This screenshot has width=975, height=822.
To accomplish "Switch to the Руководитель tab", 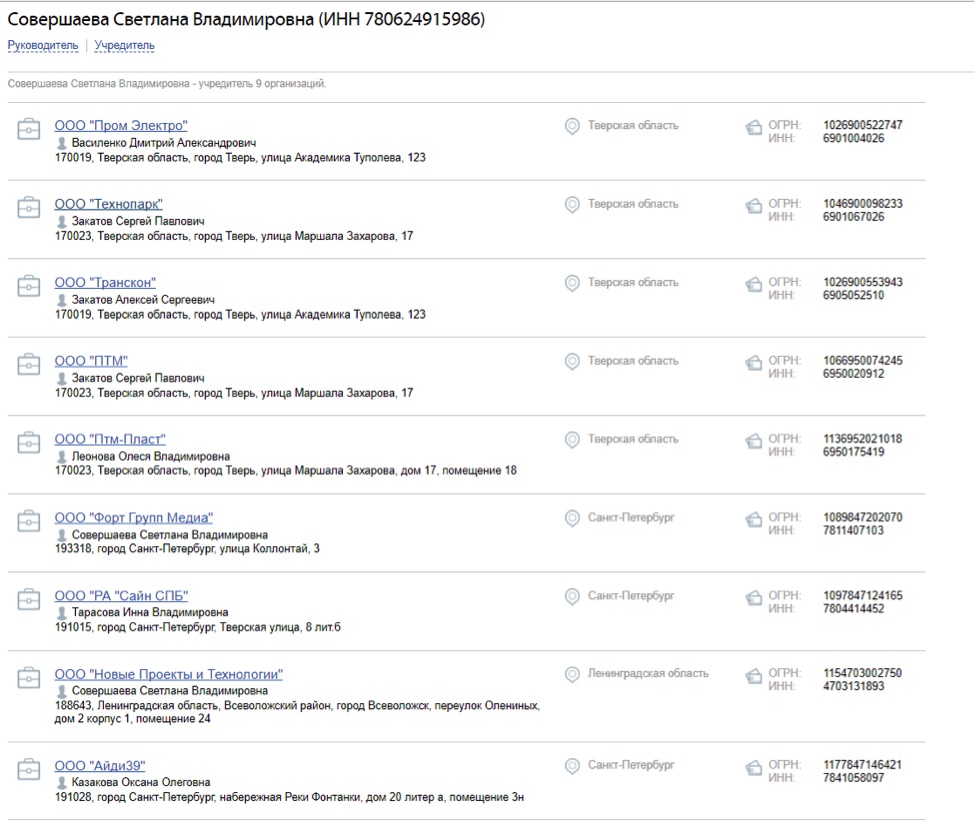I will 43,46.
